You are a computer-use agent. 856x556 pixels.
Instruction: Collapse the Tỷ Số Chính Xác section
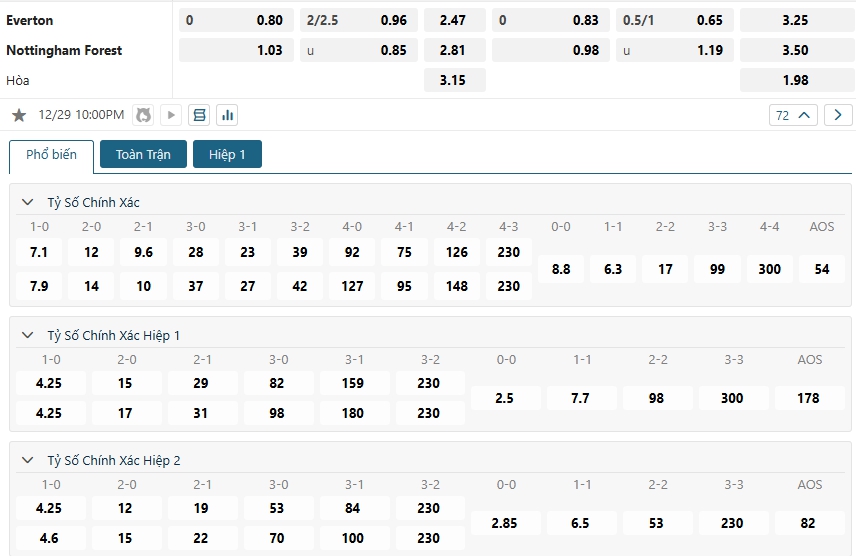point(28,202)
